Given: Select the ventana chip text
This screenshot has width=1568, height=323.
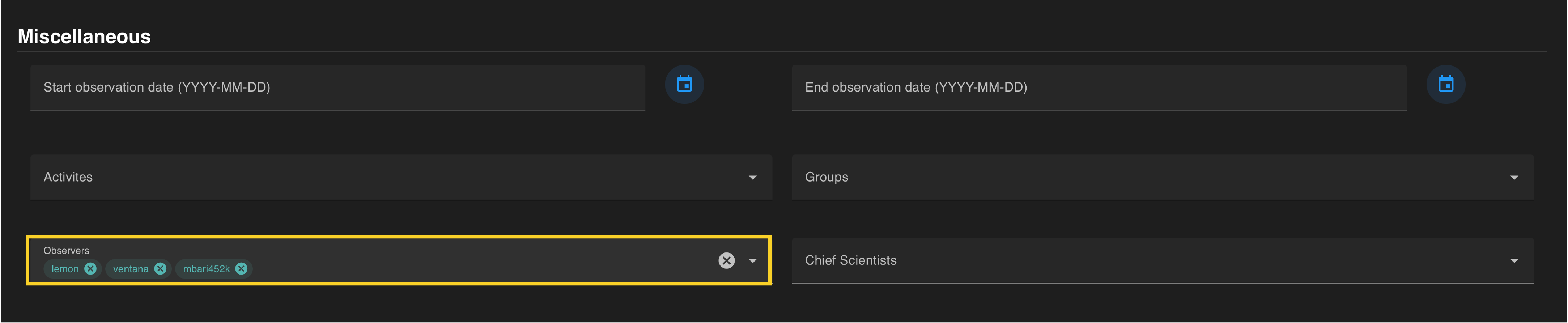Looking at the screenshot, I should click(x=130, y=269).
